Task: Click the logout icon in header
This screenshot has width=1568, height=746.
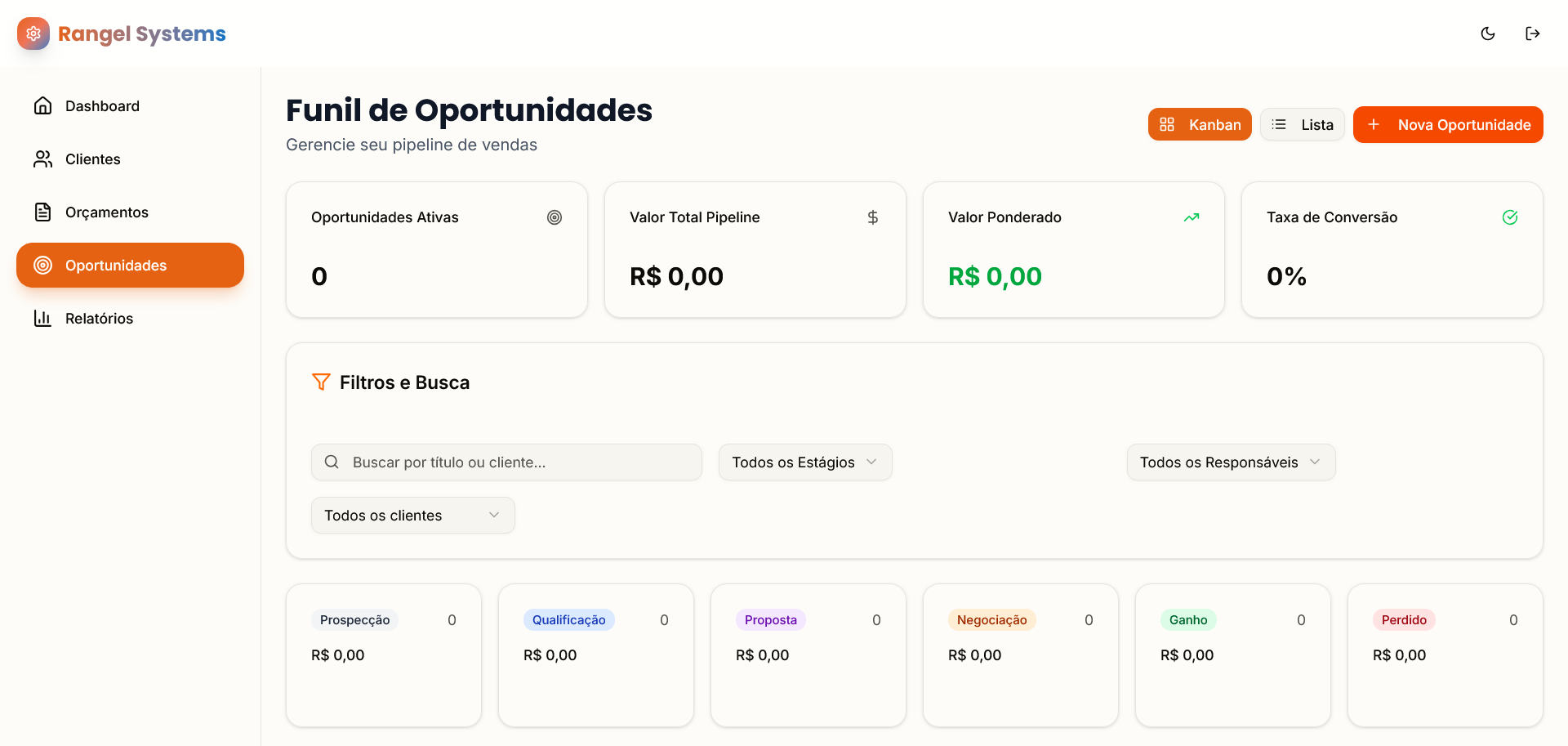Action: tap(1533, 34)
